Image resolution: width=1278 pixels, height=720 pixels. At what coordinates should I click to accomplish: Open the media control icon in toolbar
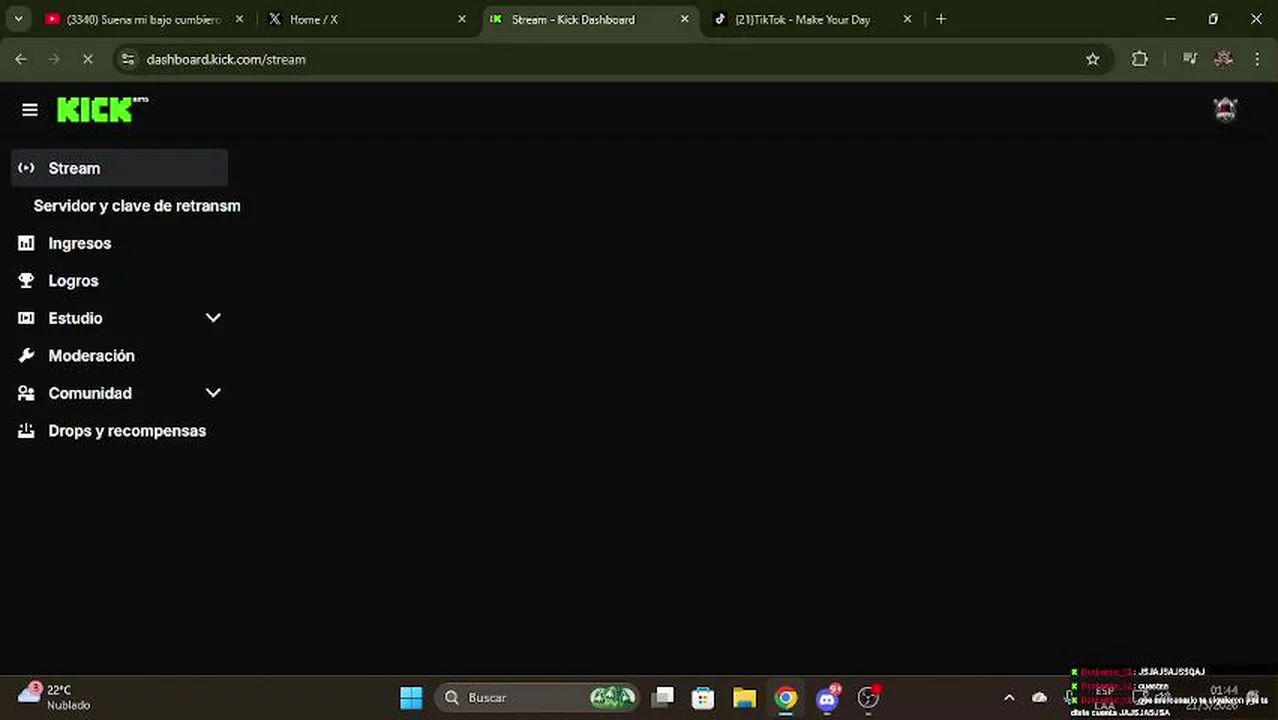click(x=1190, y=60)
